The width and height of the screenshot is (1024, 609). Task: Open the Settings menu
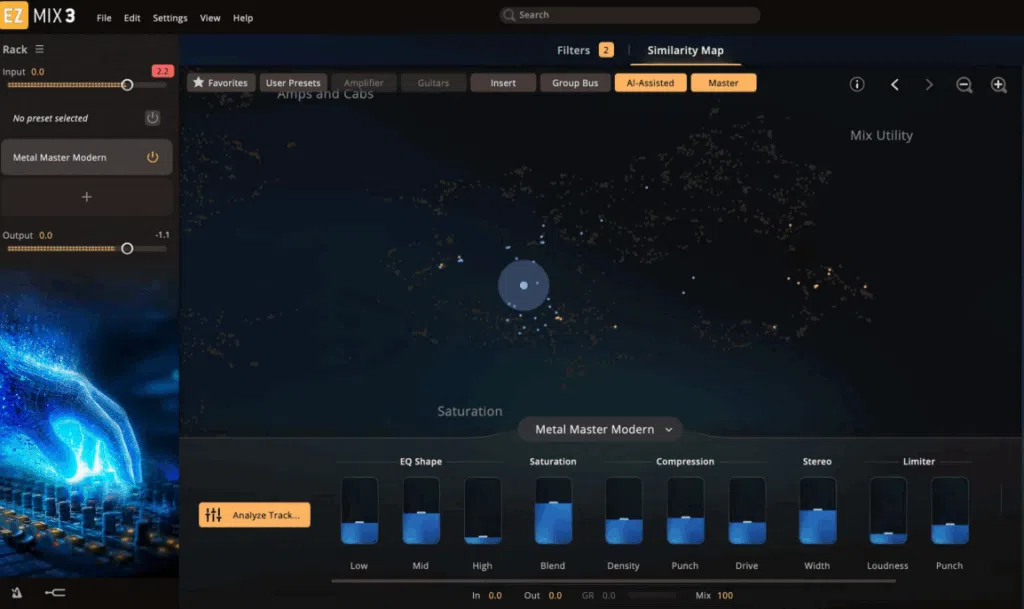(x=170, y=18)
